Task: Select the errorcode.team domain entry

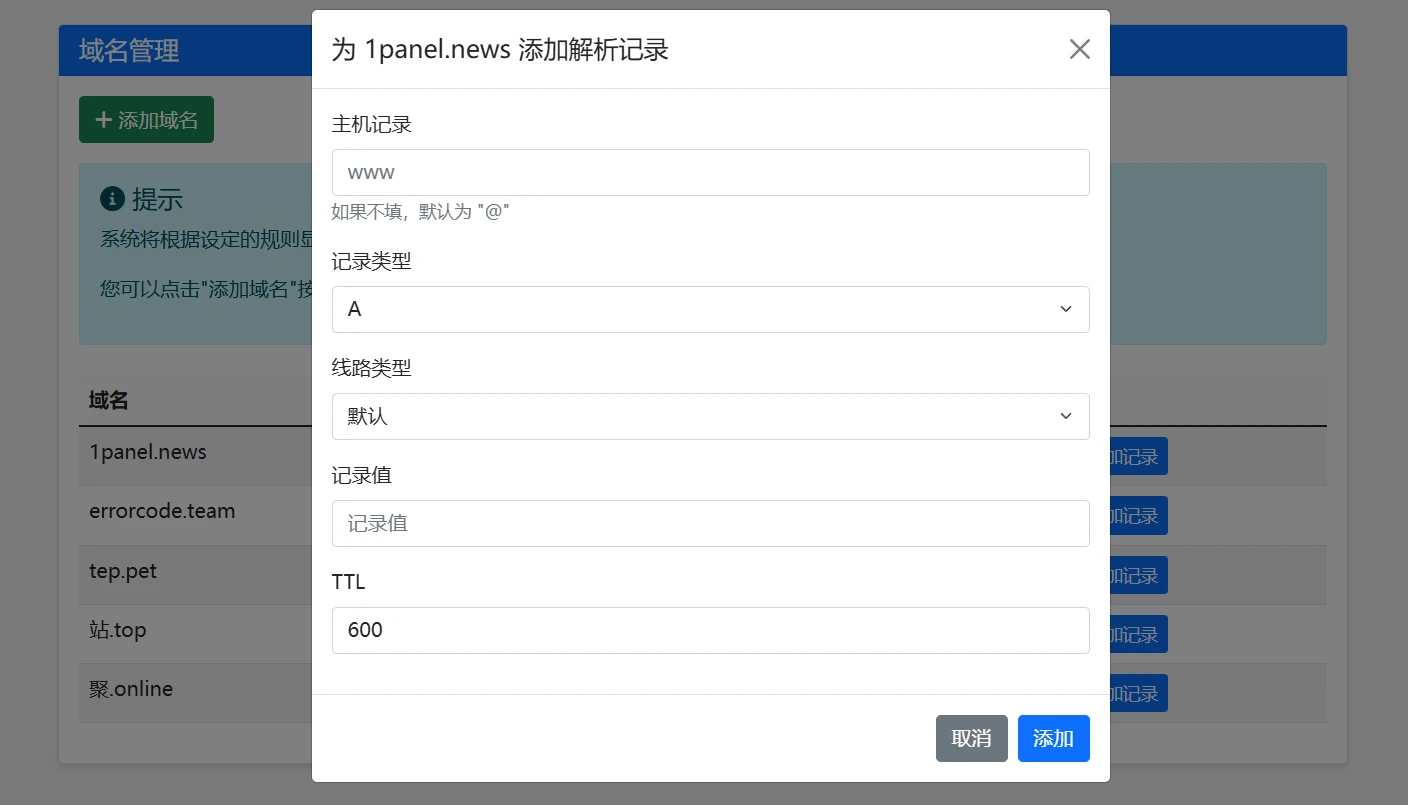Action: 162,511
